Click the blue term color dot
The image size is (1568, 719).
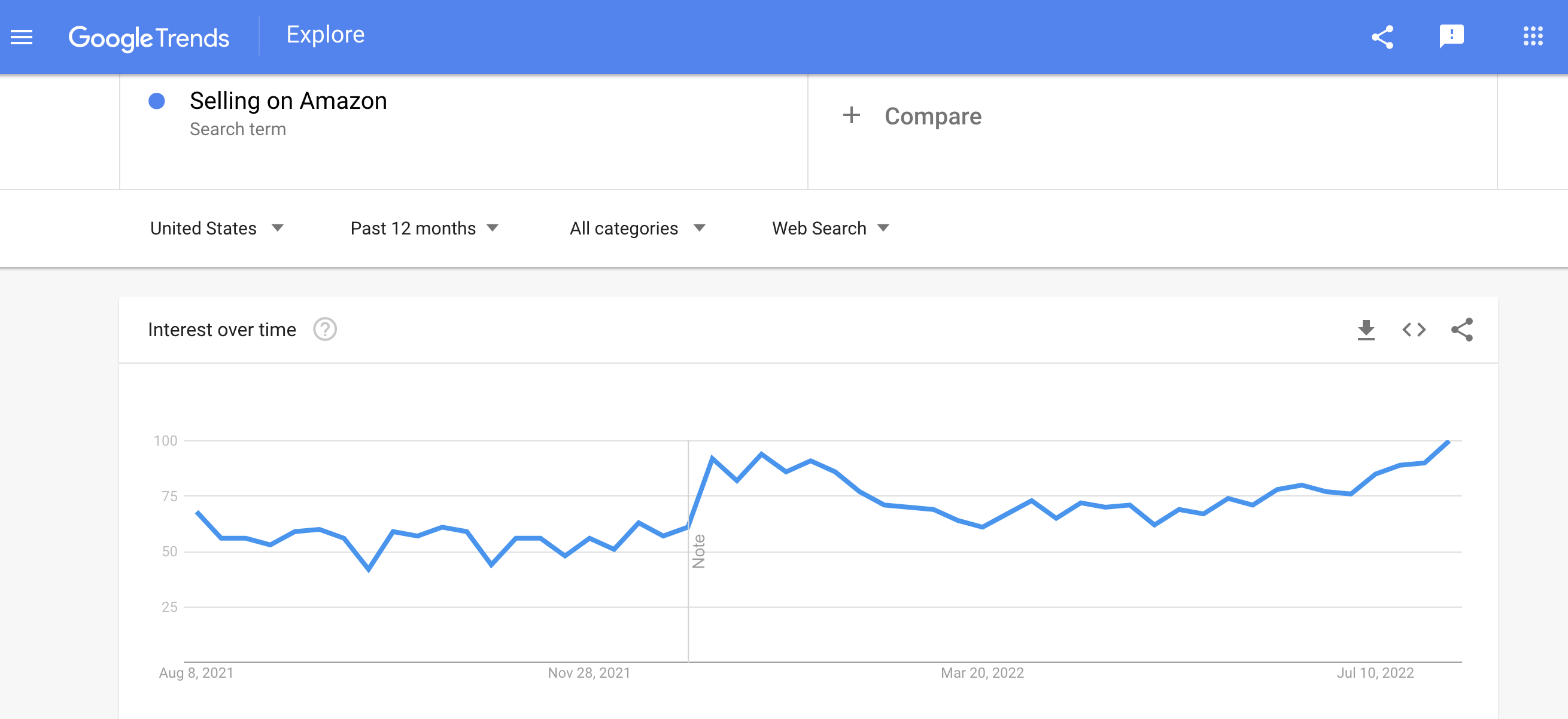click(x=156, y=101)
